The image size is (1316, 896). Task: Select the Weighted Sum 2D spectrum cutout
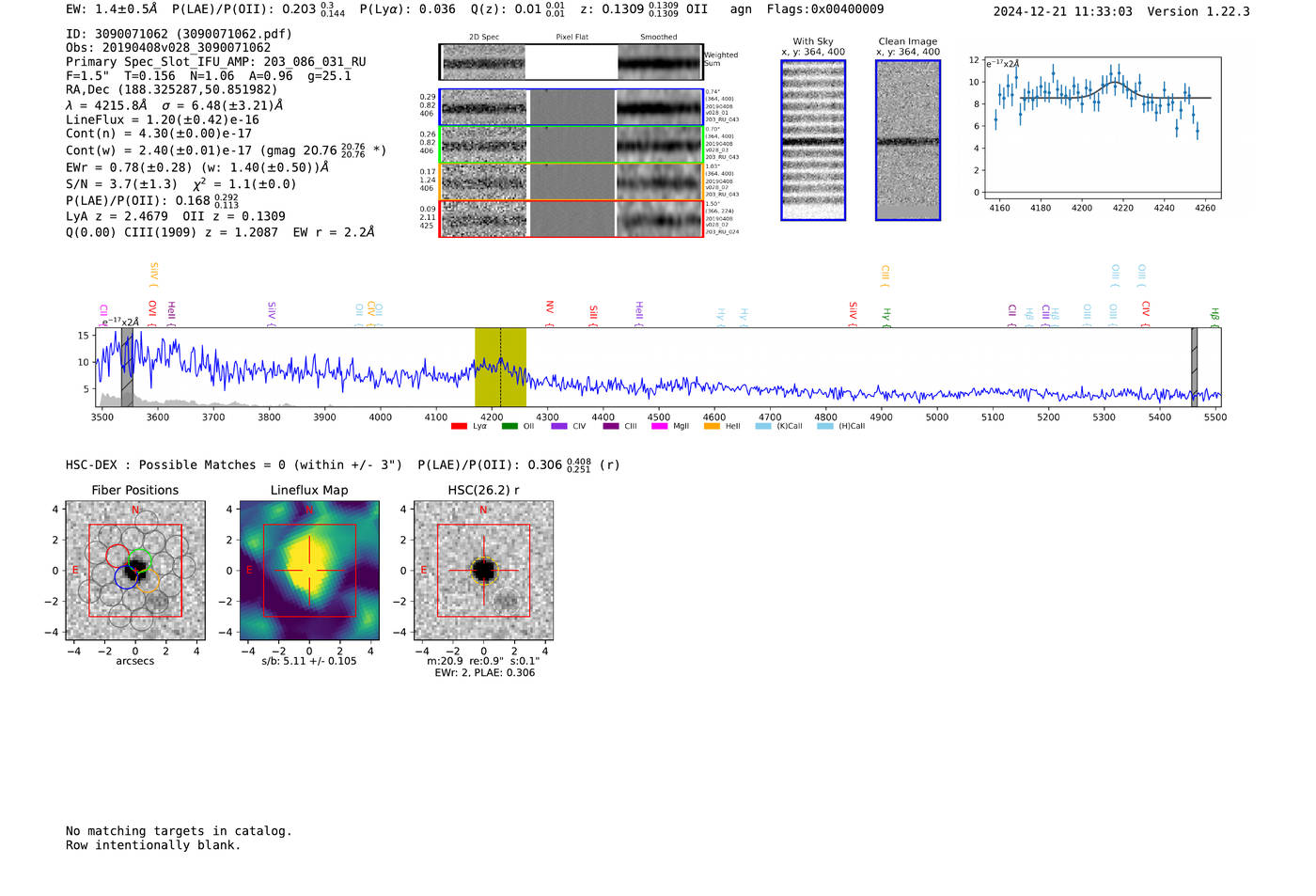click(x=484, y=62)
